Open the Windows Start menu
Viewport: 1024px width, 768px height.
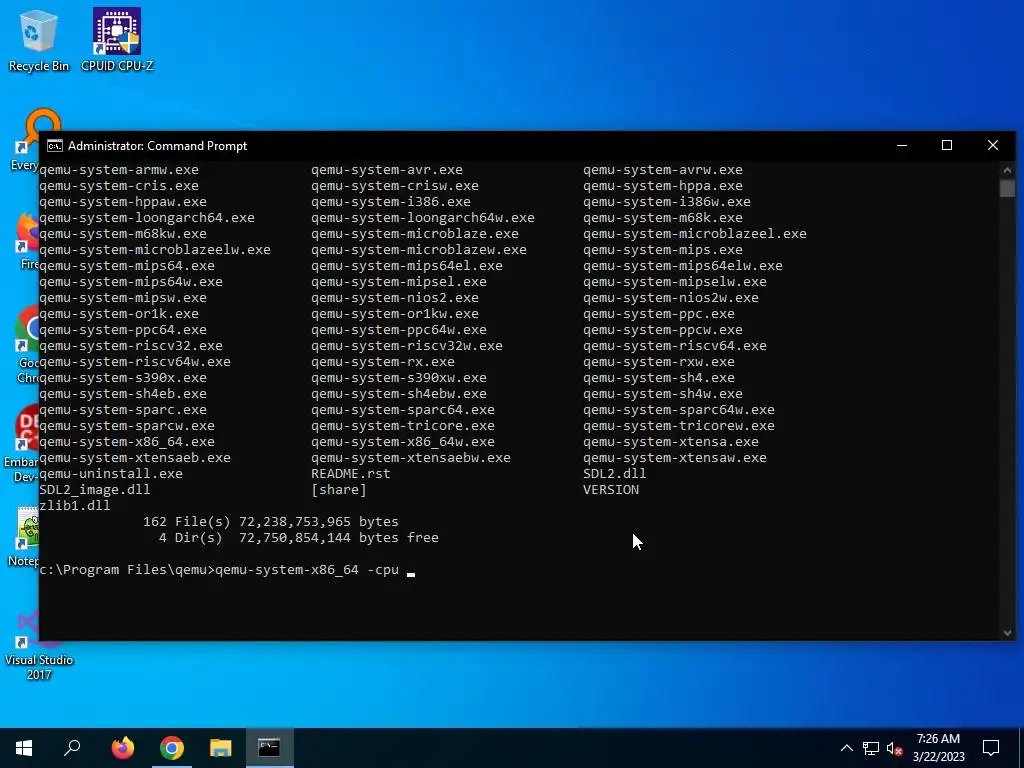coord(24,748)
